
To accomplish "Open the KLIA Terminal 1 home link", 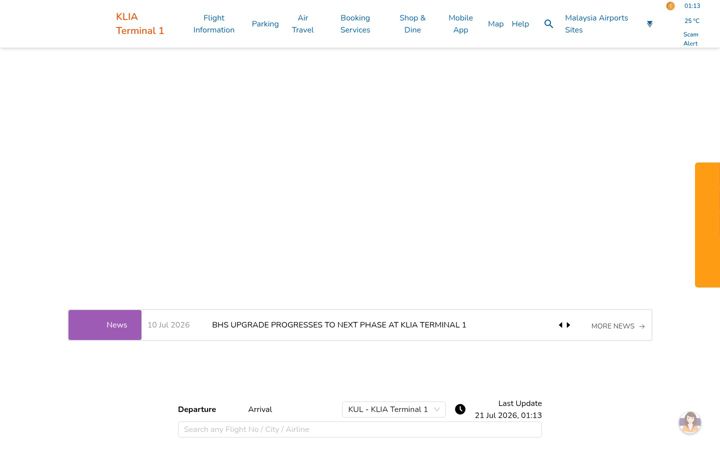I will coord(140,23).
